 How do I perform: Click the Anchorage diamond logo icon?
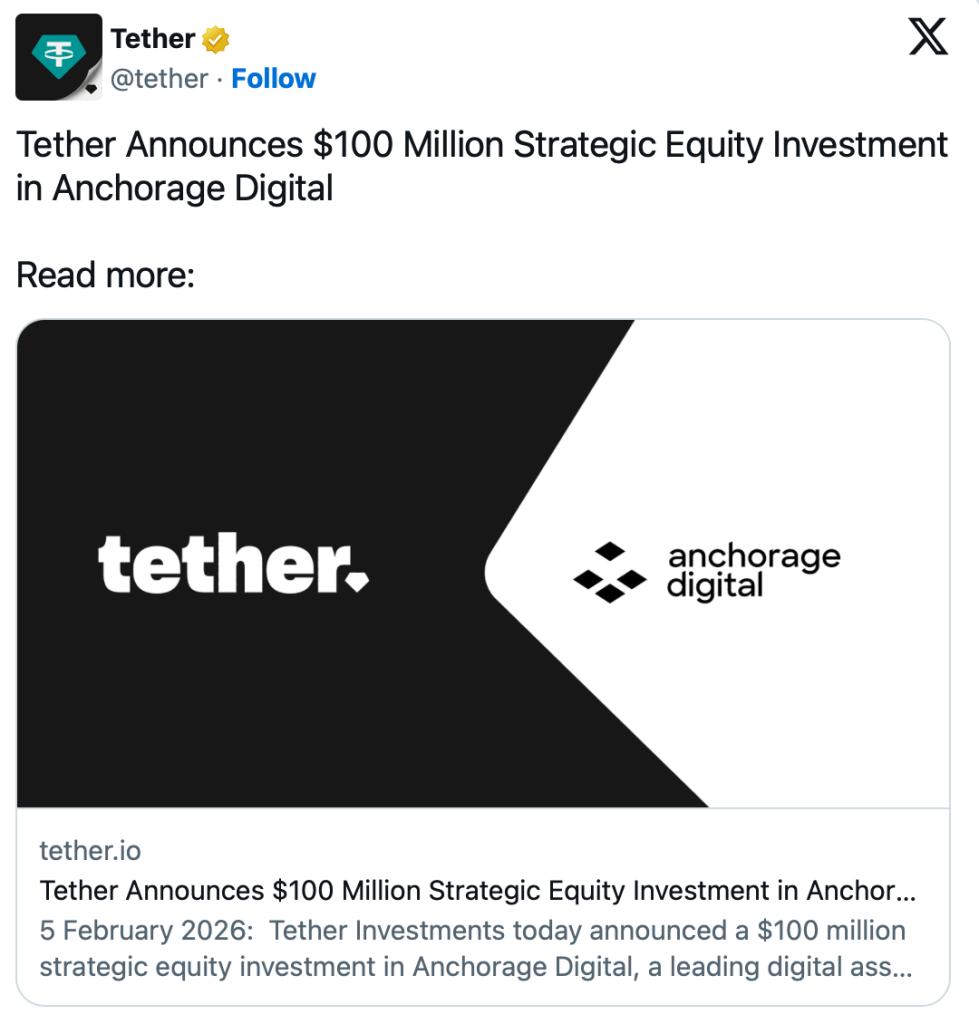point(610,573)
